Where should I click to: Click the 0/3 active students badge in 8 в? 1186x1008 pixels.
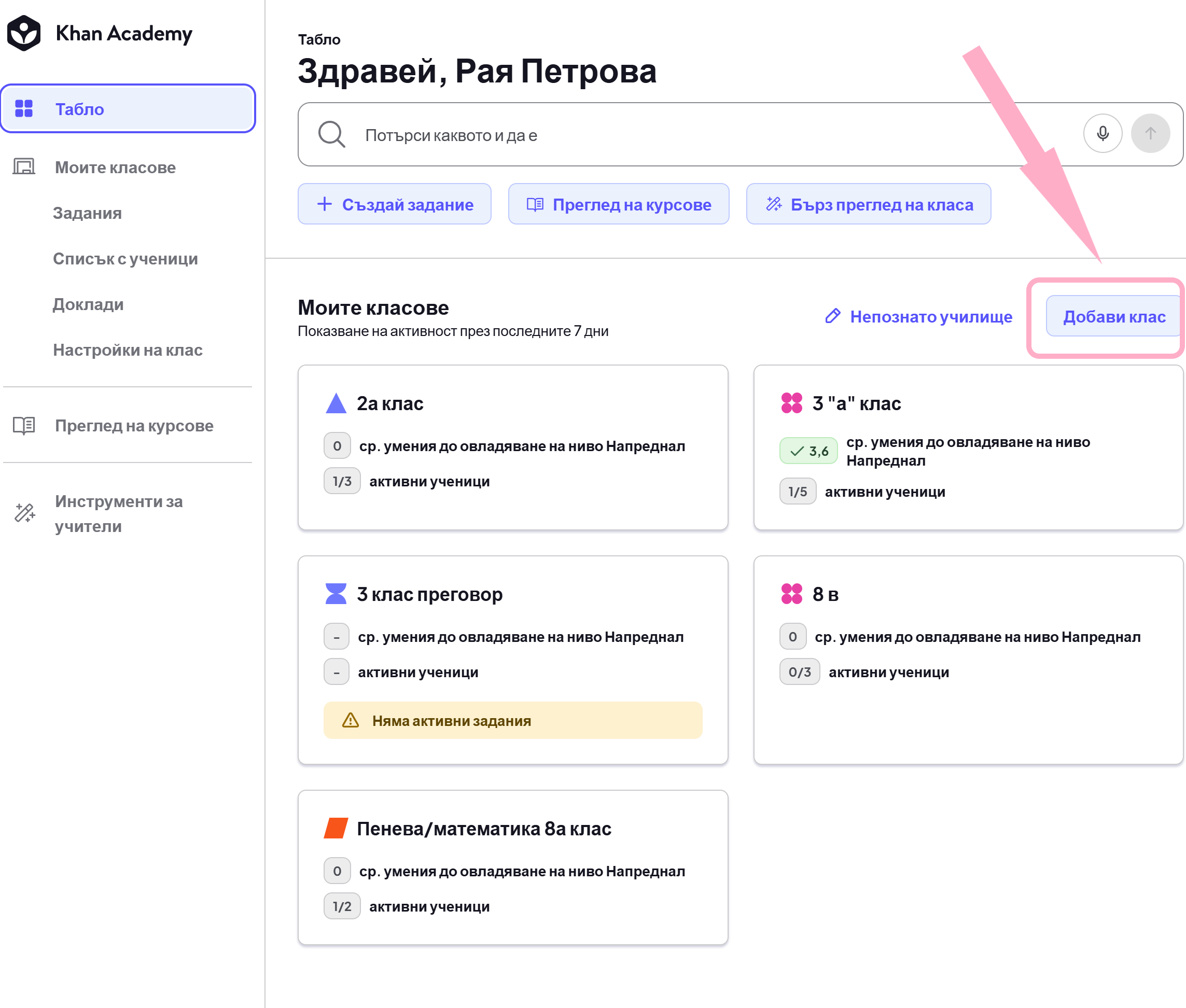(799, 672)
